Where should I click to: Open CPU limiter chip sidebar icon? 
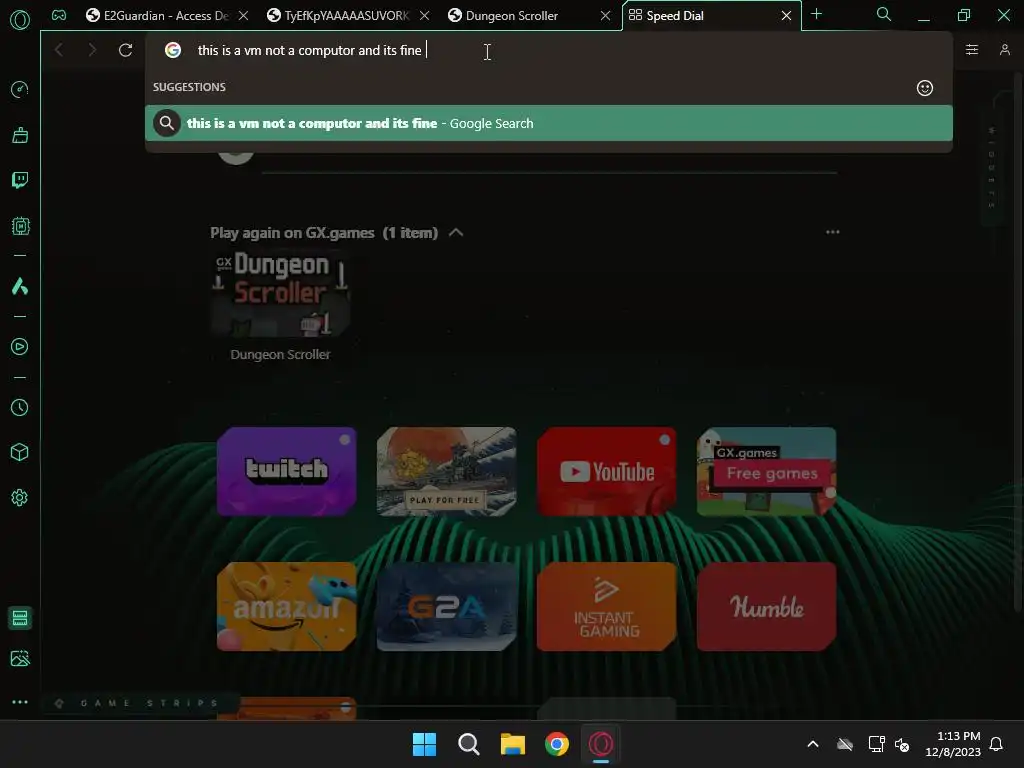(x=20, y=226)
